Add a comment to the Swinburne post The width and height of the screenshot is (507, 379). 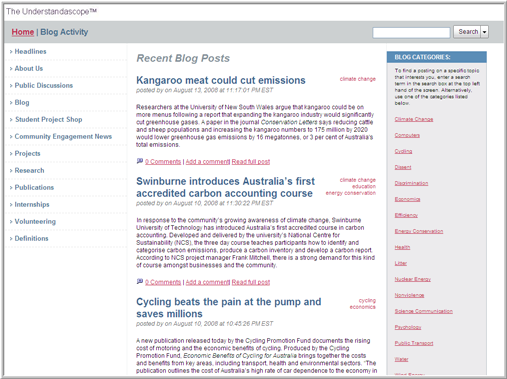[x=207, y=282]
